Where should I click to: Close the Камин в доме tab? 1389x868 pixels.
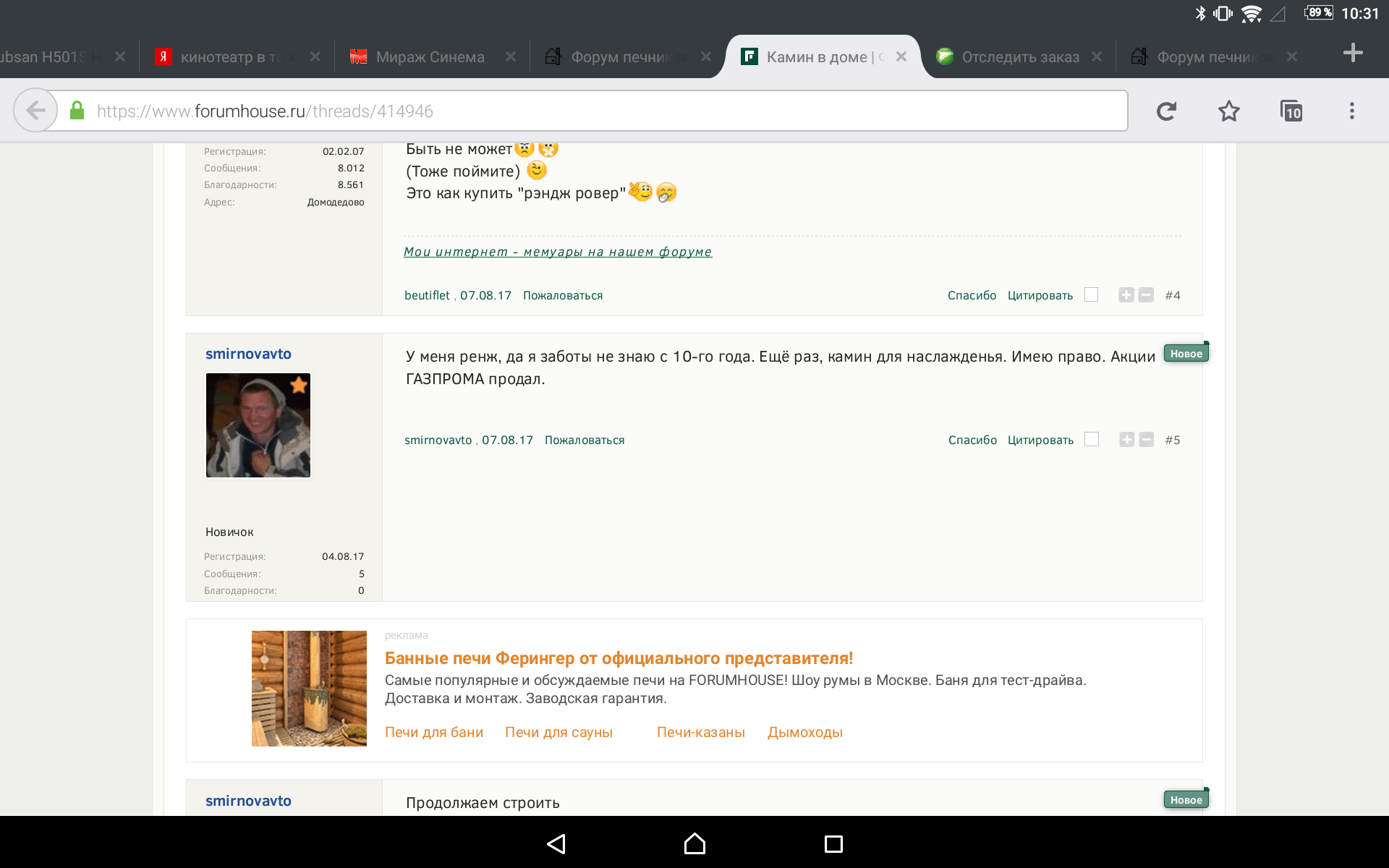pyautogui.click(x=901, y=56)
